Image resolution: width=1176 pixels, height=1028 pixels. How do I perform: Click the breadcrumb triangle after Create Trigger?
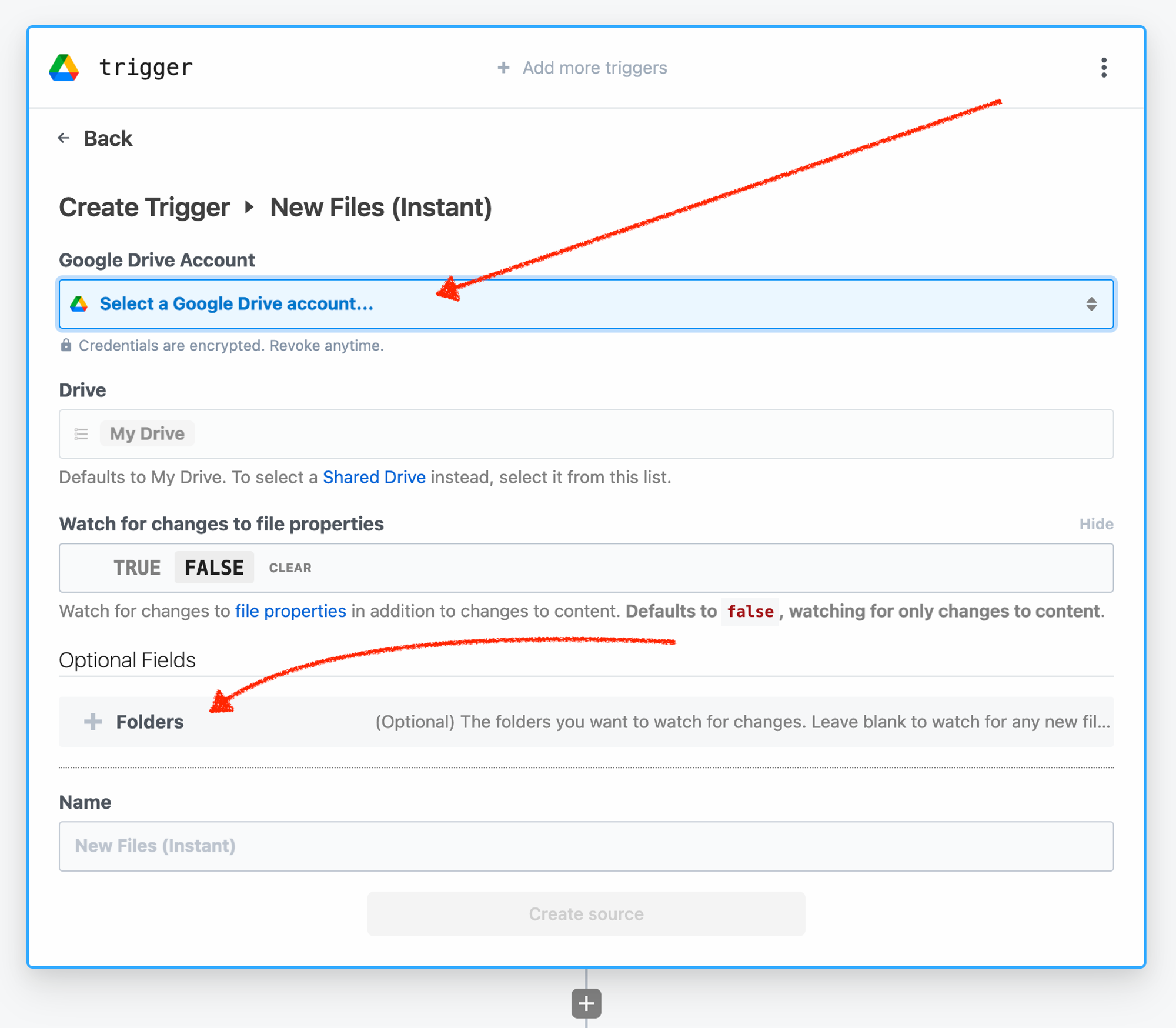click(250, 207)
